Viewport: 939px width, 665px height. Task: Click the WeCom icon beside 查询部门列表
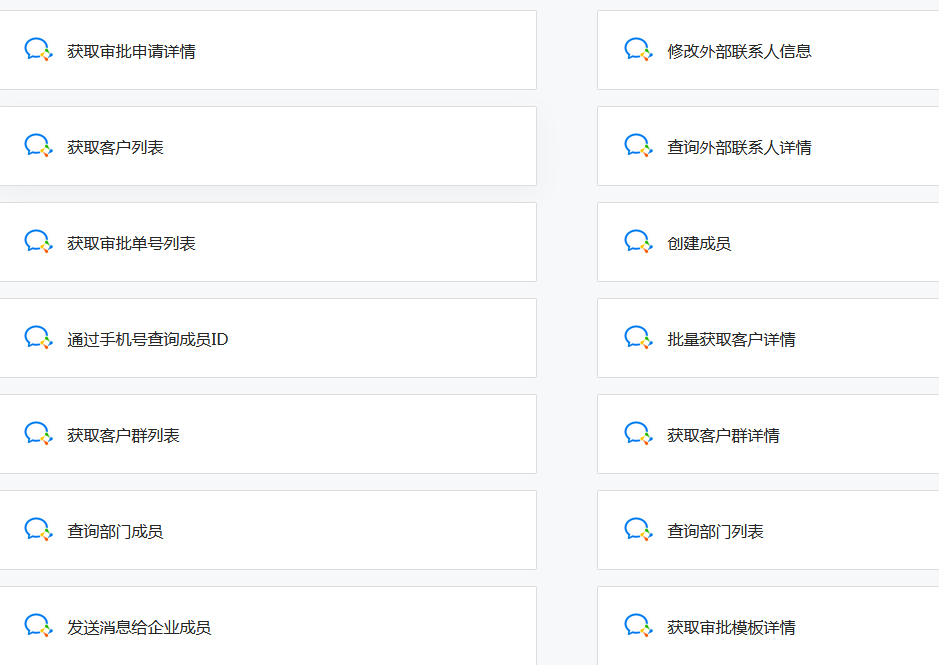coord(638,530)
